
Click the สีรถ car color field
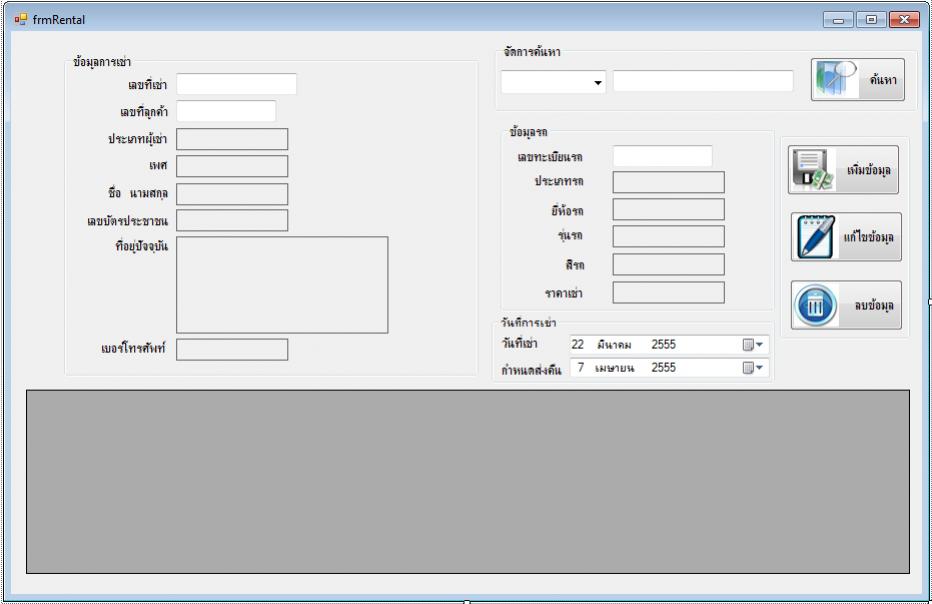click(669, 264)
